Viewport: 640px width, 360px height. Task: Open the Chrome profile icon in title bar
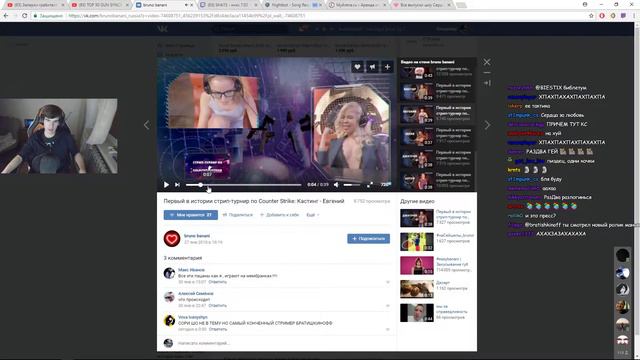(x=585, y=4)
